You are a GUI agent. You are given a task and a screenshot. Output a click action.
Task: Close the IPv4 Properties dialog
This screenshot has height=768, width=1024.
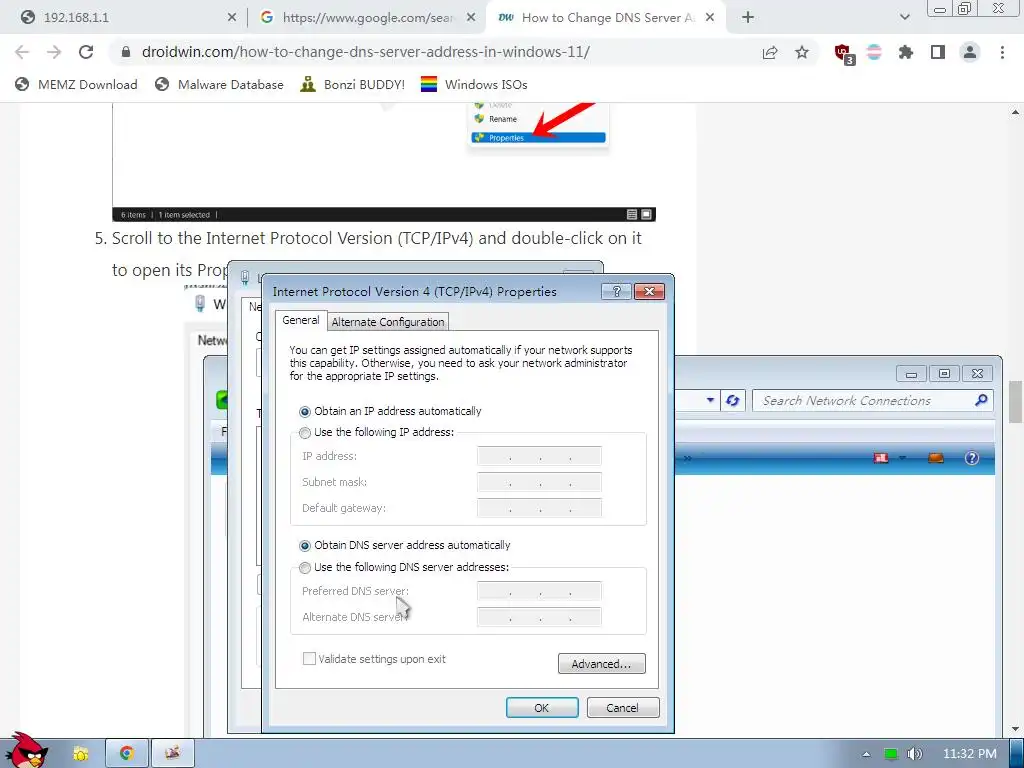point(650,291)
